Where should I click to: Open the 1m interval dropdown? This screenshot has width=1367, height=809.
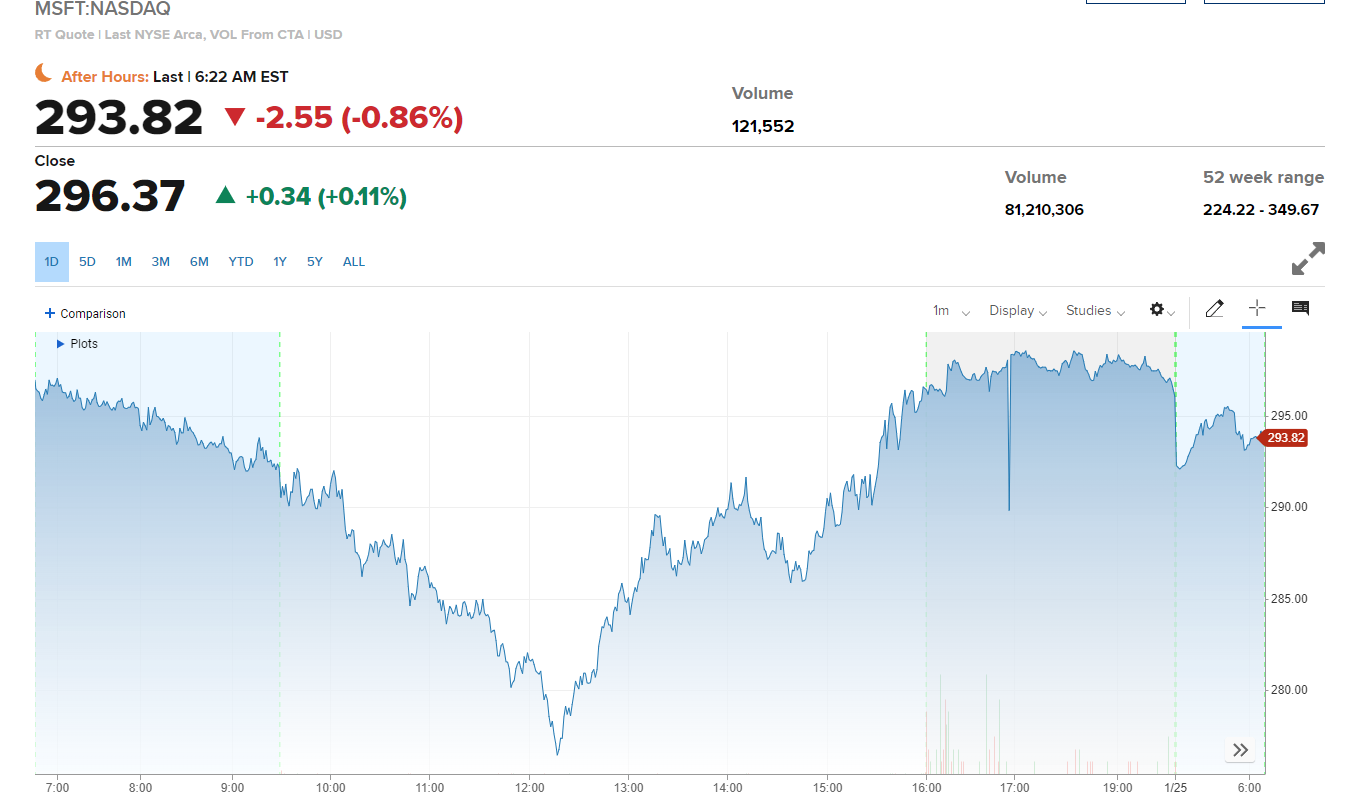[x=951, y=311]
